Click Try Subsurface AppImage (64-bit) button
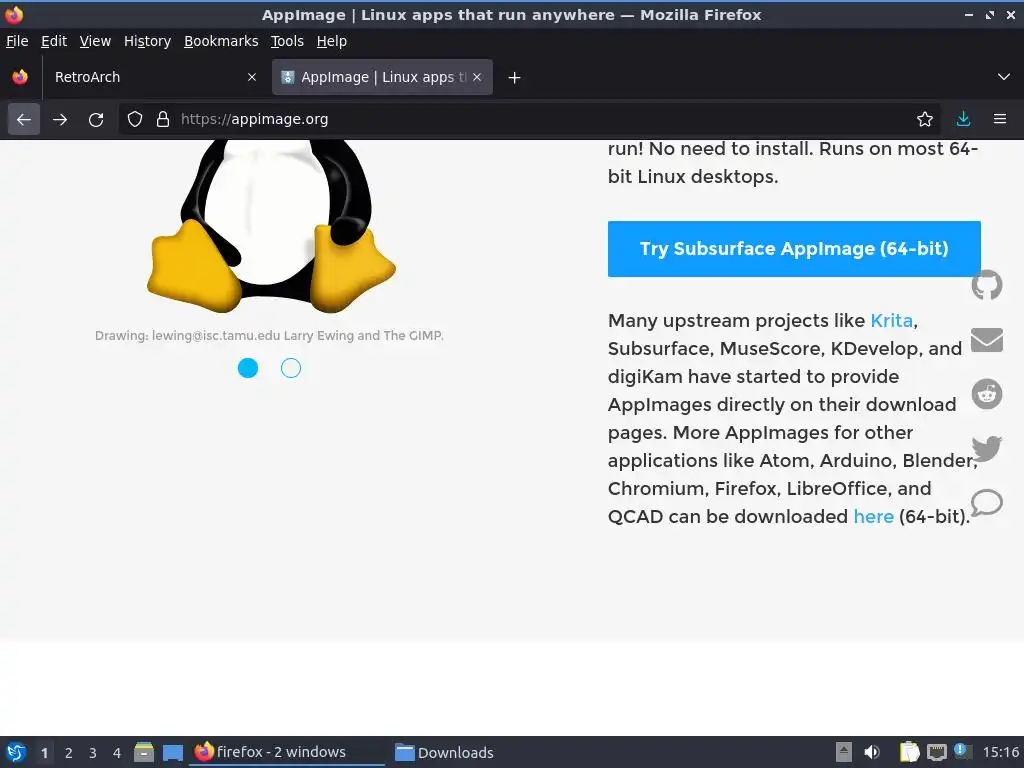1024x768 pixels. click(x=794, y=249)
